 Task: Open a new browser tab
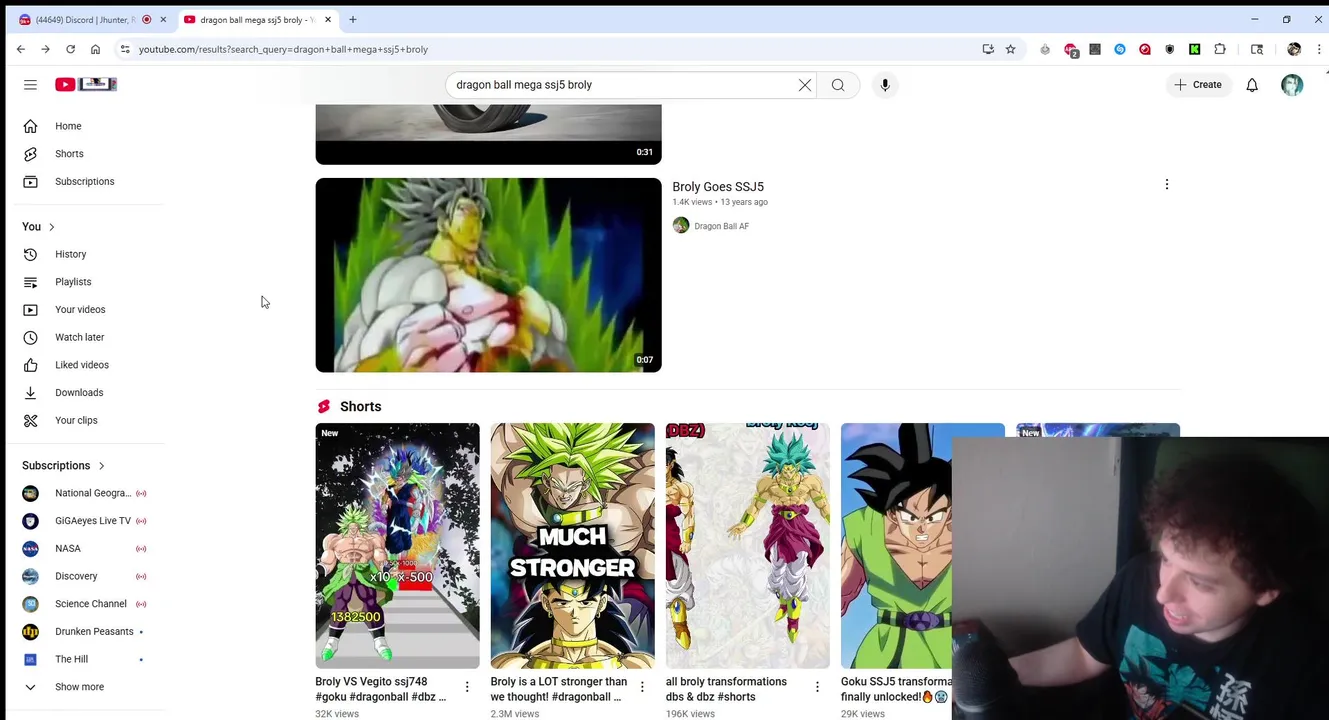[x=353, y=20]
